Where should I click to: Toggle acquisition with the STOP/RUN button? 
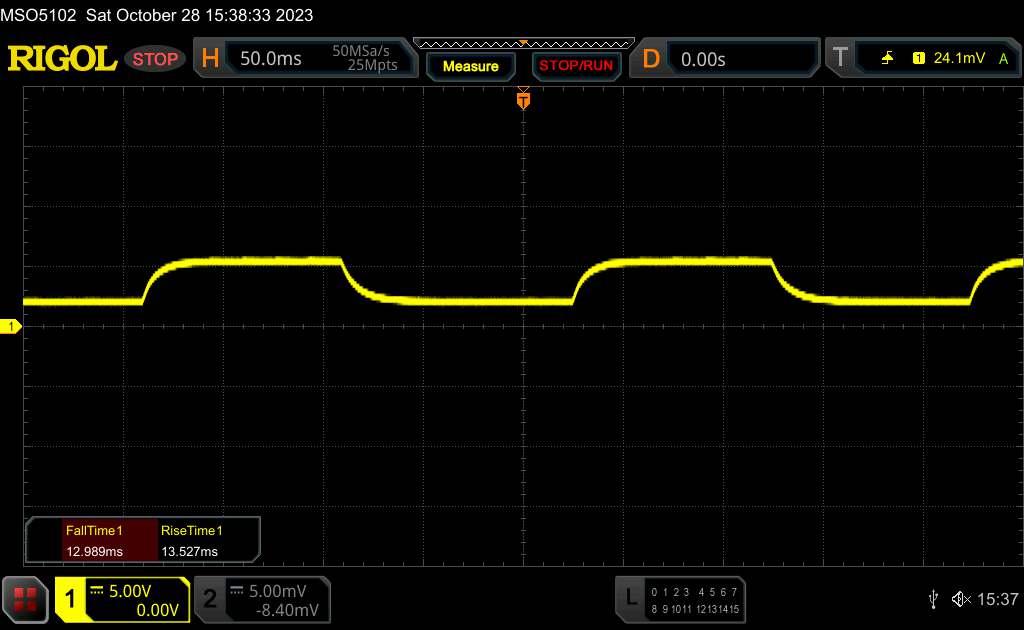click(576, 66)
